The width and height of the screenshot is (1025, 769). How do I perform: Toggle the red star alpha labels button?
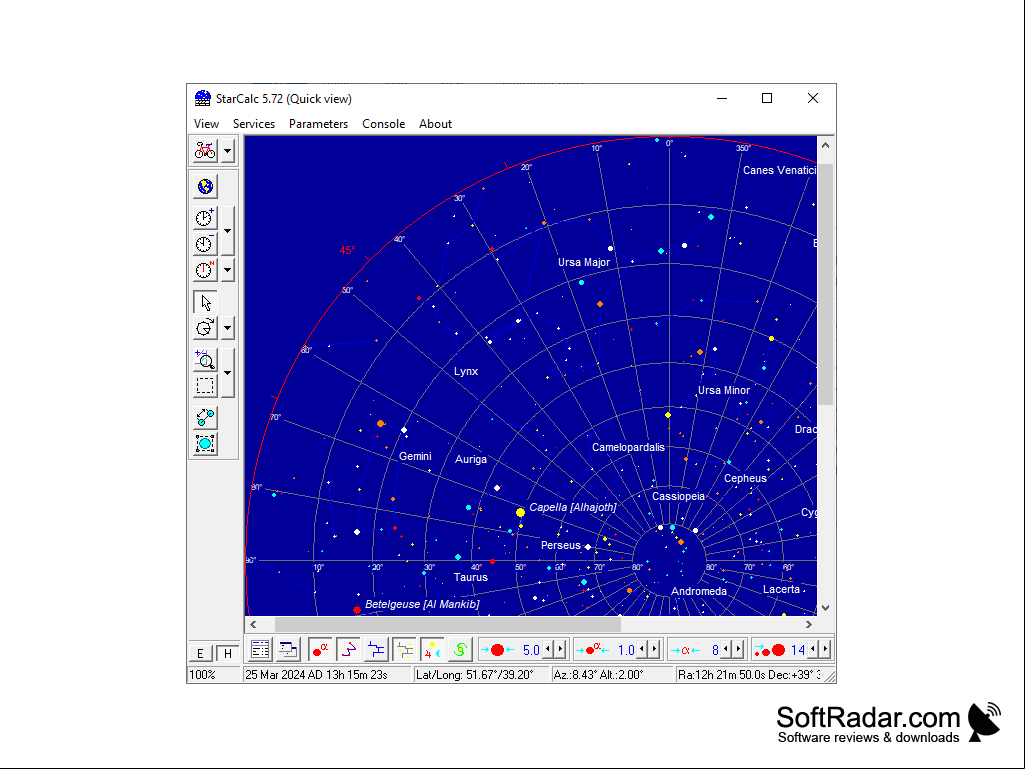(x=320, y=649)
